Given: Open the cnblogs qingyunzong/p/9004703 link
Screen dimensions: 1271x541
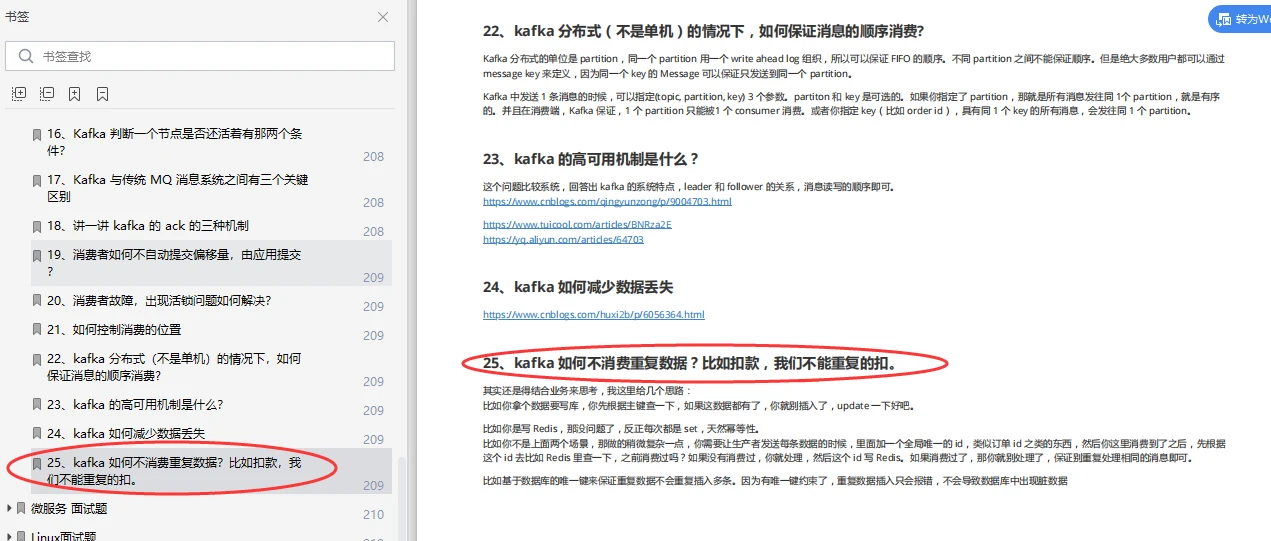Looking at the screenshot, I should tap(607, 201).
